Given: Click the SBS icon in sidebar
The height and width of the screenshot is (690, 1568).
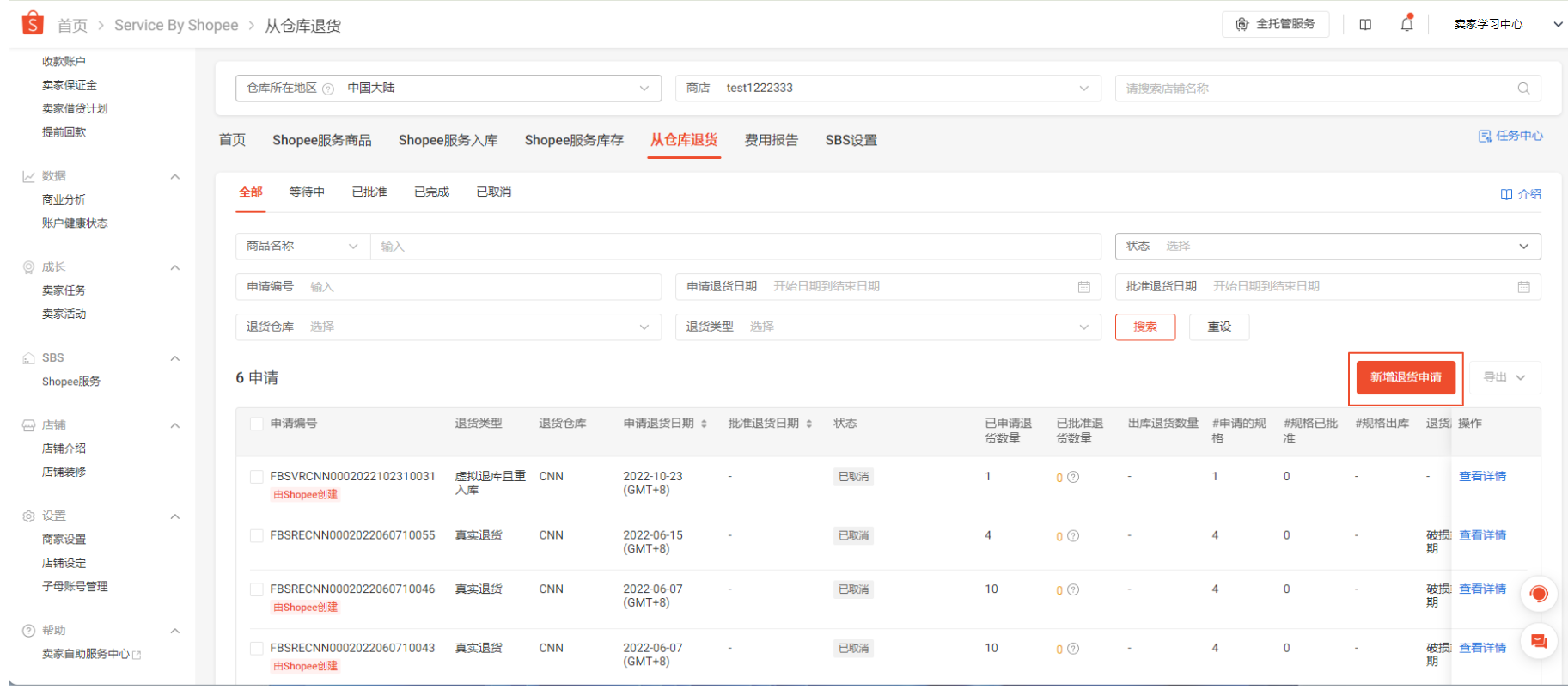Looking at the screenshot, I should [x=28, y=358].
